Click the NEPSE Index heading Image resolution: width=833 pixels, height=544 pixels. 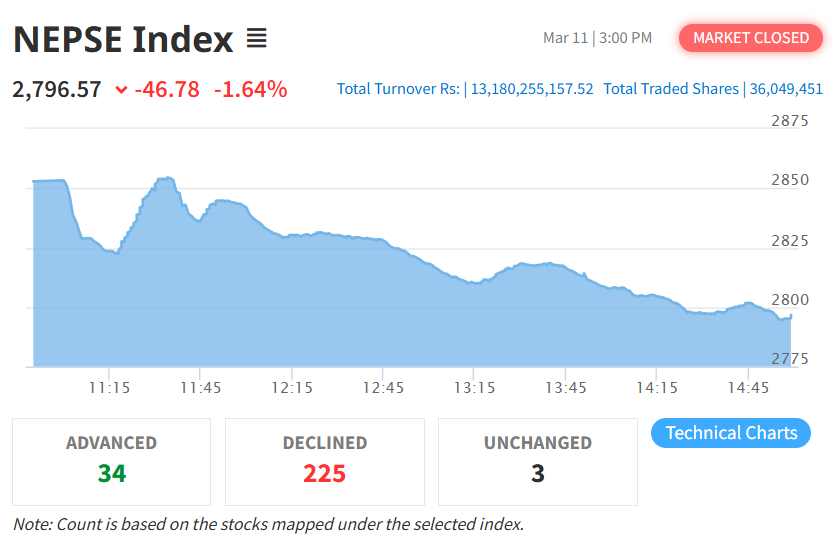pyautogui.click(x=123, y=40)
